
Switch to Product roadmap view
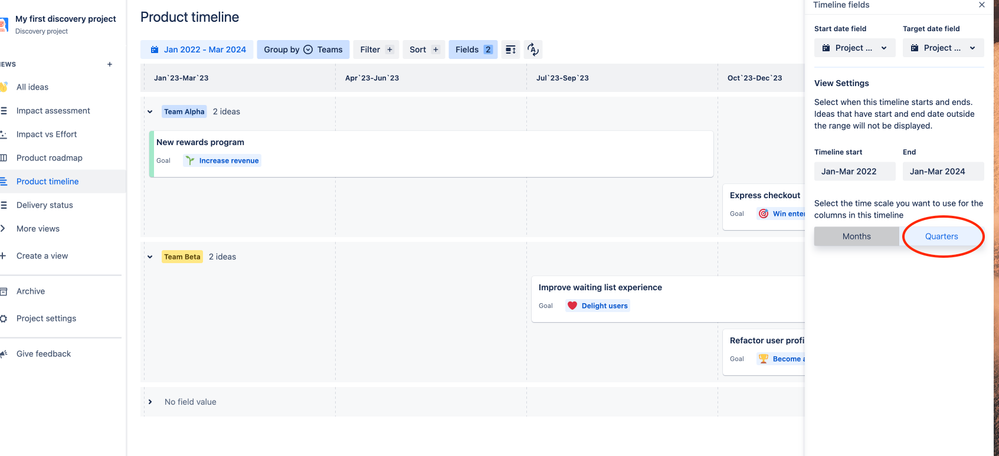pyautogui.click(x=49, y=158)
